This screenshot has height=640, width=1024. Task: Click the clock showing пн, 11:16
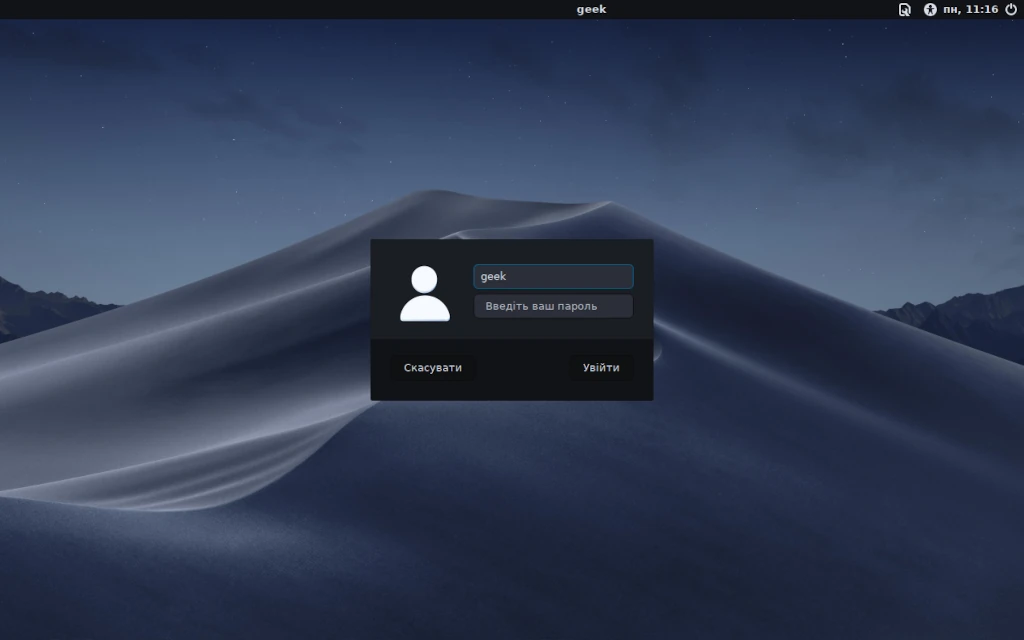pos(970,9)
